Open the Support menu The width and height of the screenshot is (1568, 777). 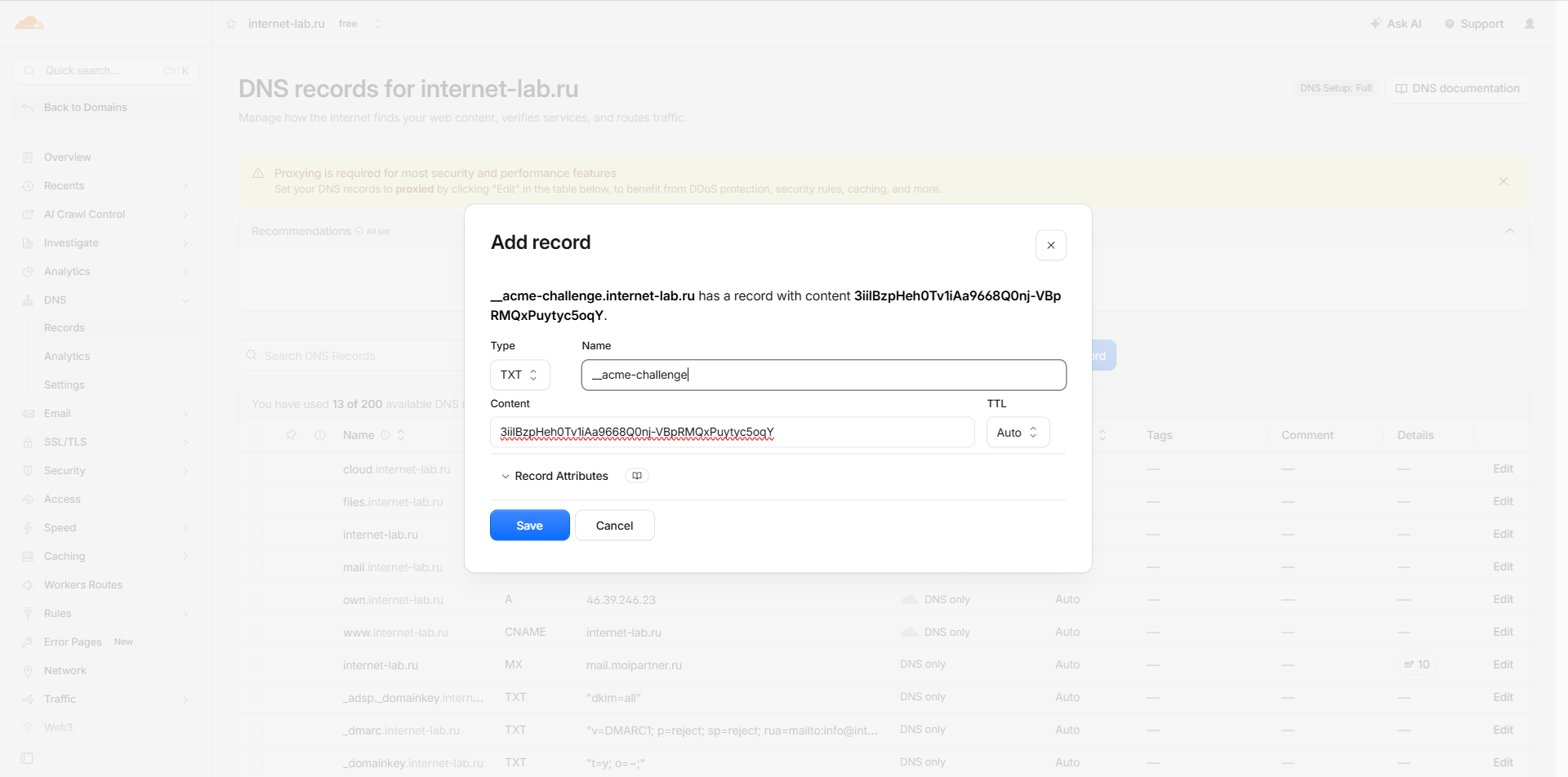click(1474, 24)
